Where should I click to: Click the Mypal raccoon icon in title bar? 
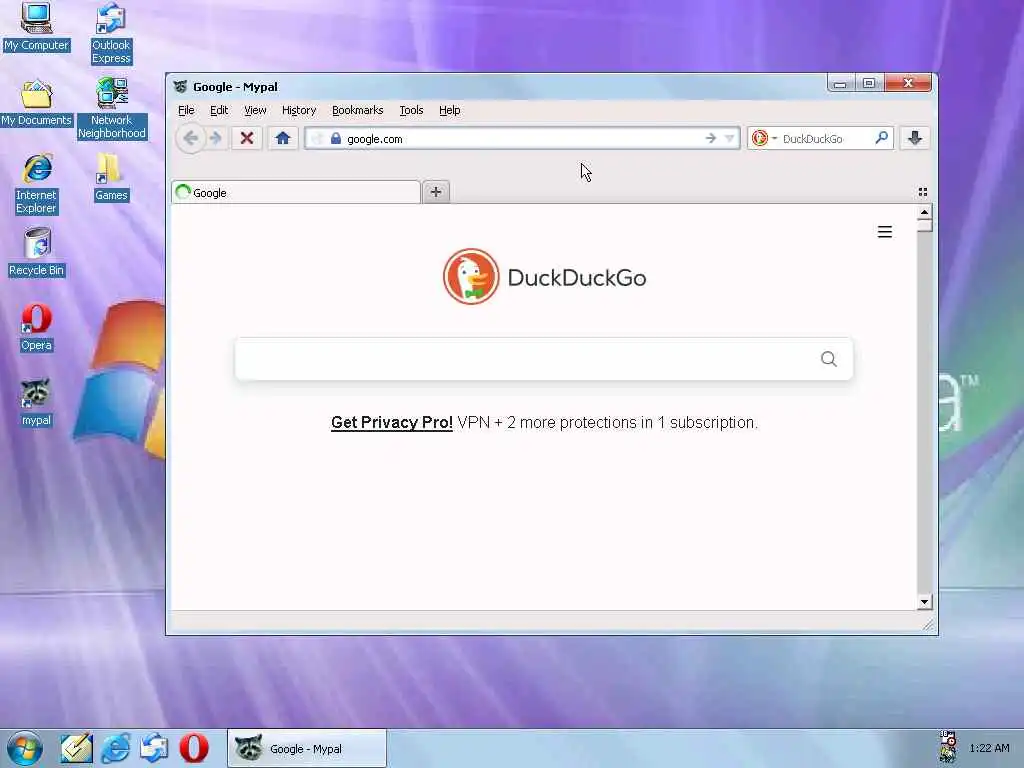pyautogui.click(x=180, y=87)
